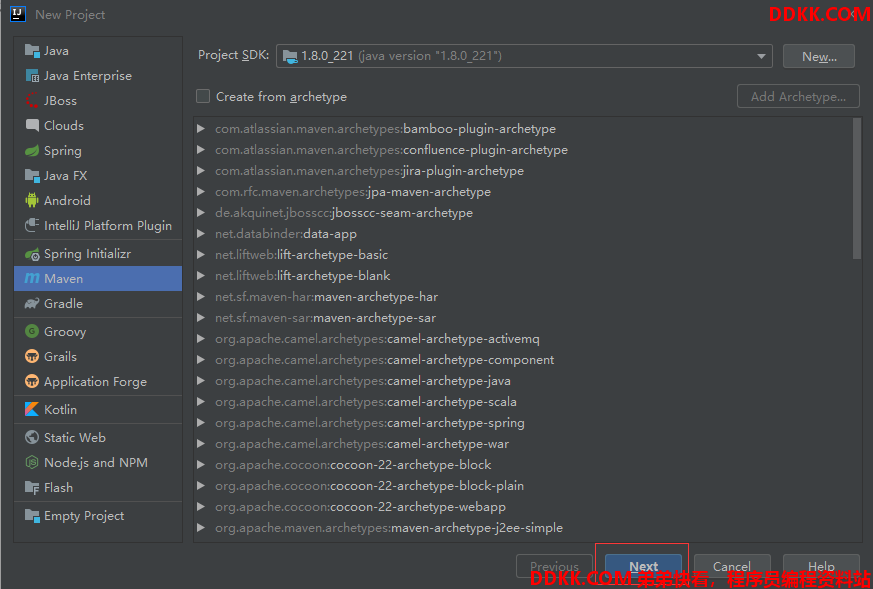Screen dimensions: 873x589
Task: Select the maven-archetype-sar row
Action: tap(523, 318)
